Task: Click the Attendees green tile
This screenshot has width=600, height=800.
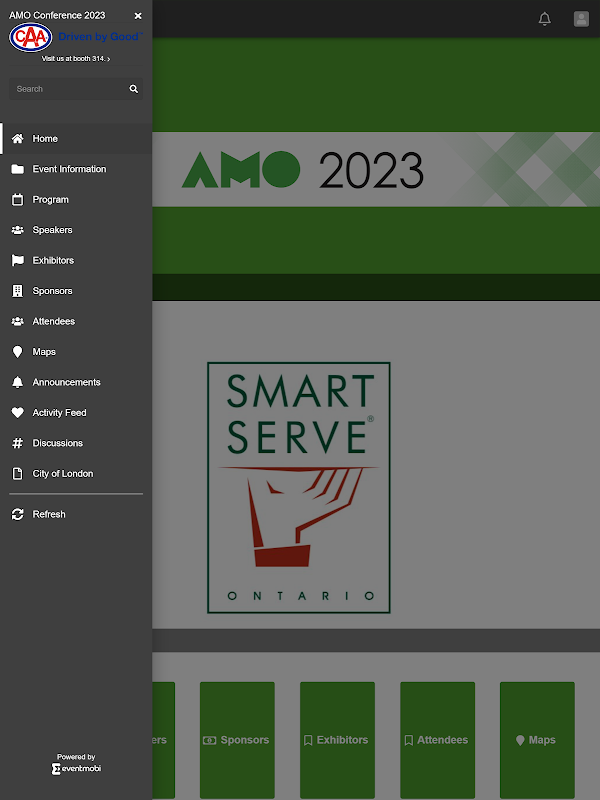Action: pos(437,740)
